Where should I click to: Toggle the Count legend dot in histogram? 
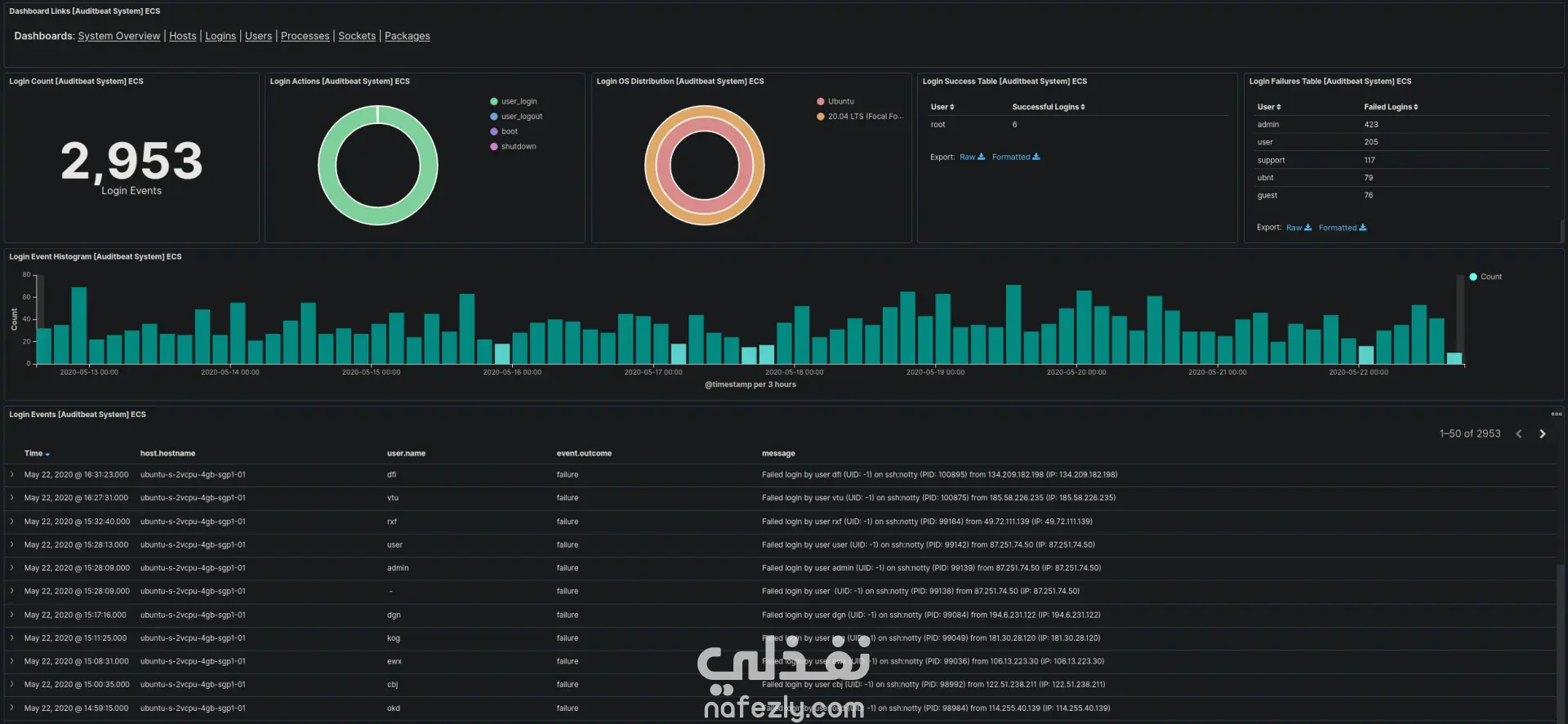pyautogui.click(x=1473, y=277)
